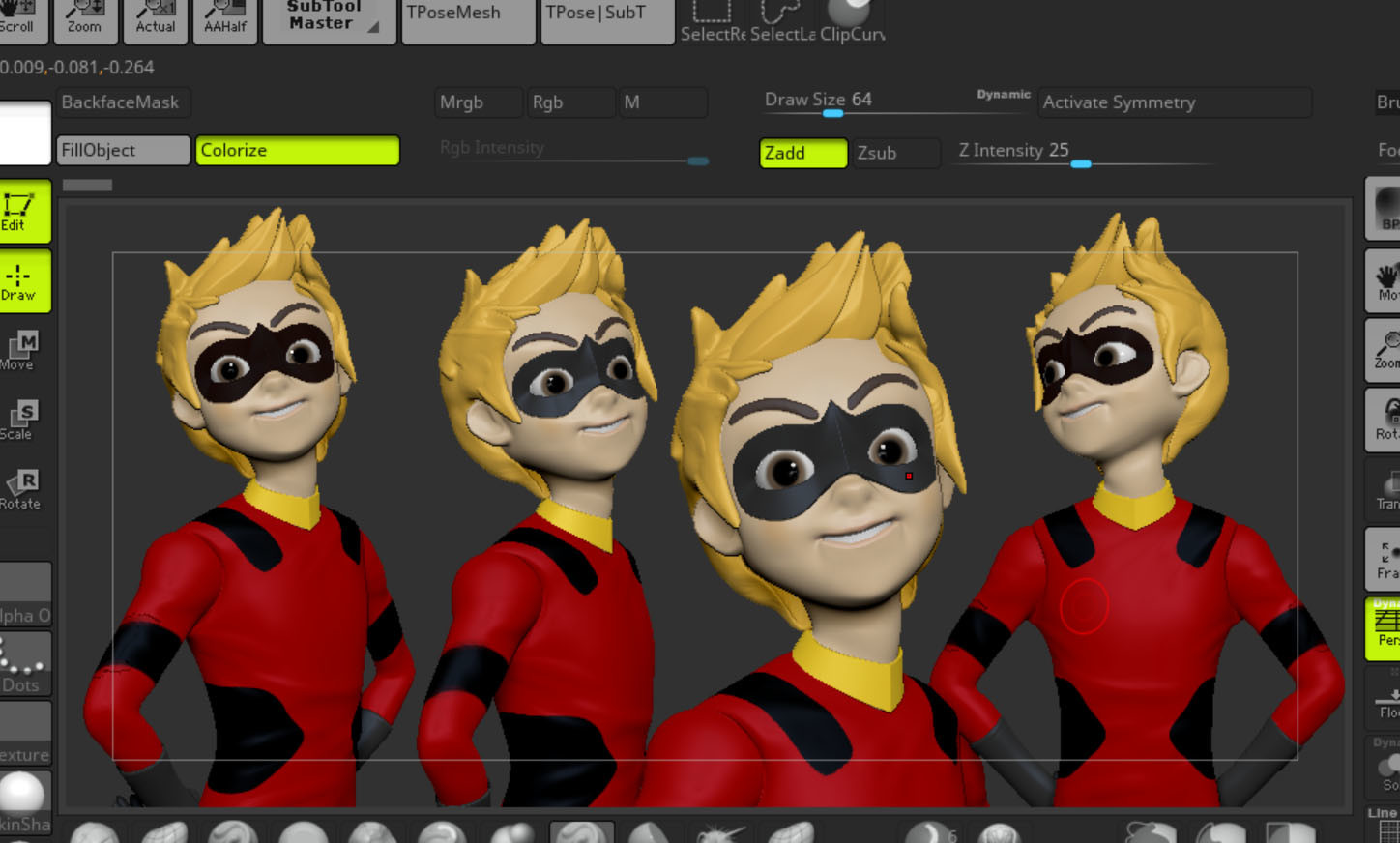
Task: Enable Zsub sculpt mode
Action: (x=895, y=153)
